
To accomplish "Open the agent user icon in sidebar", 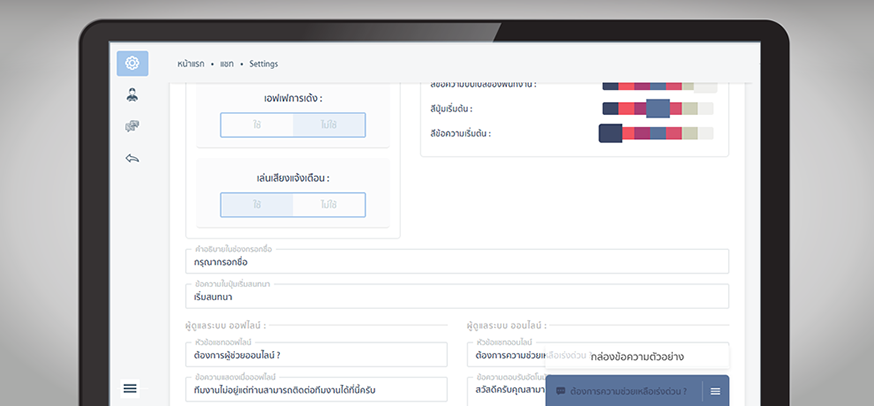I will point(132,95).
